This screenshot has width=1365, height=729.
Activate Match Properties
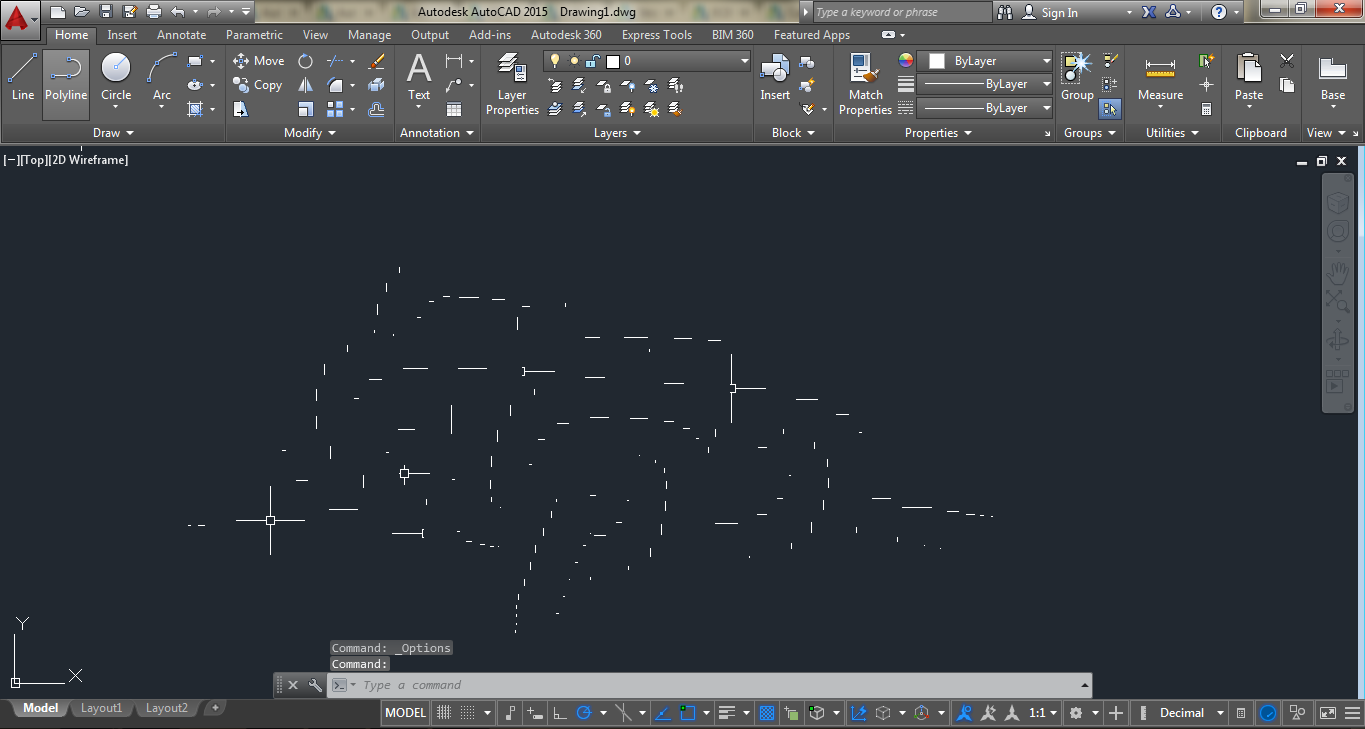pos(865,84)
